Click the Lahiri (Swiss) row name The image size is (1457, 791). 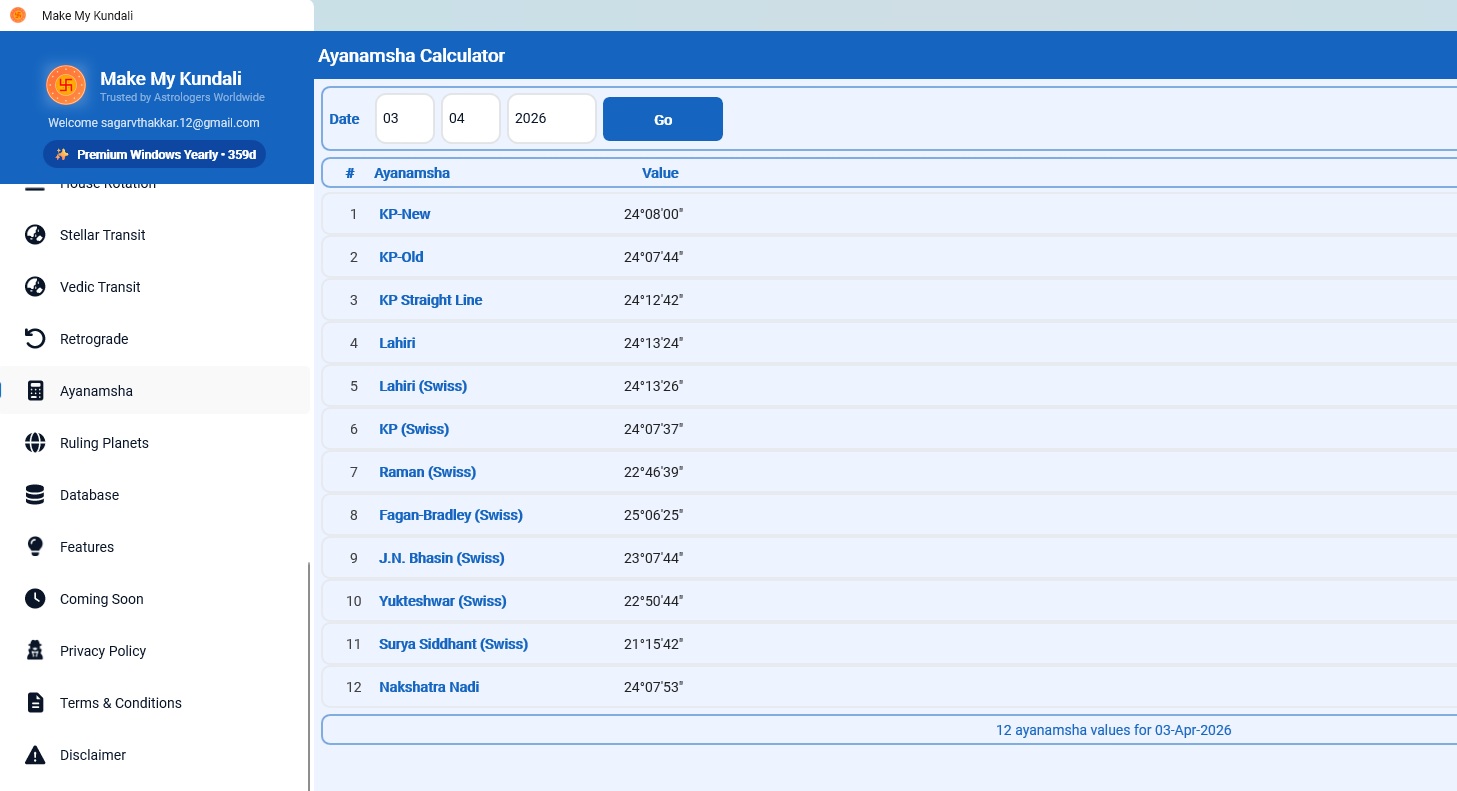point(423,386)
